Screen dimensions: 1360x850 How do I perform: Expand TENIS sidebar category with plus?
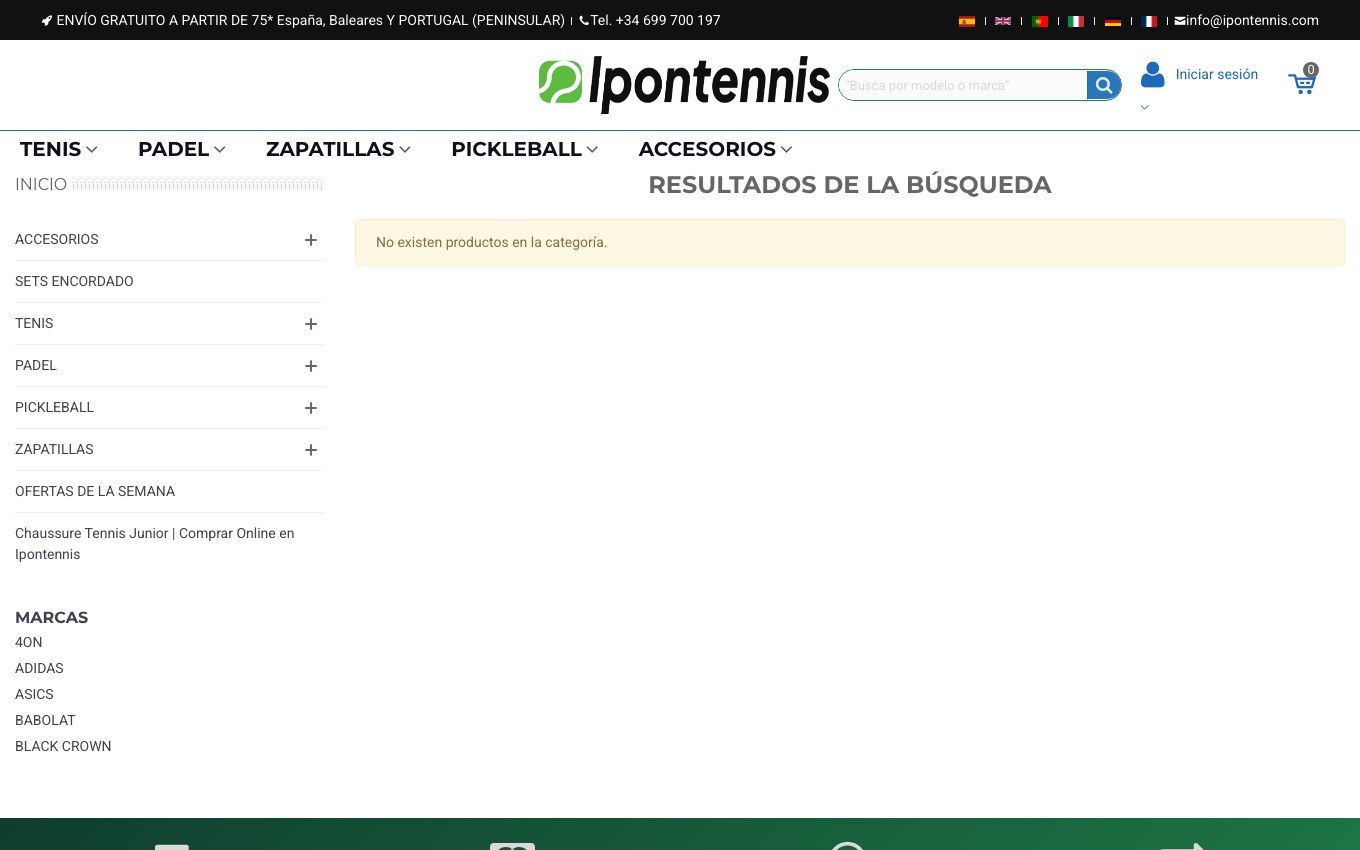click(311, 324)
